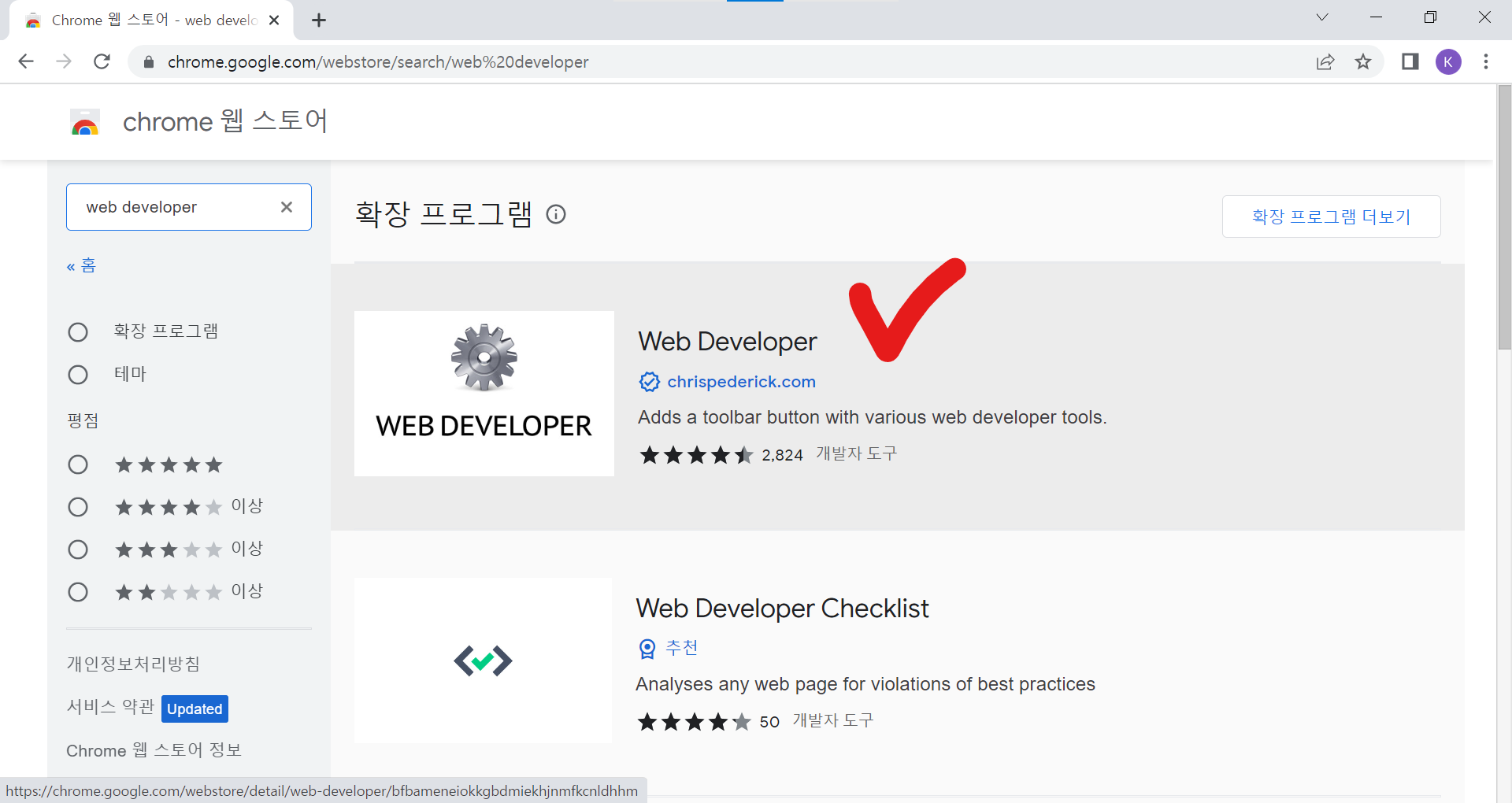Open Chrome 웹 스토어 정보 link
Screen dimensions: 1512x803
click(x=154, y=750)
